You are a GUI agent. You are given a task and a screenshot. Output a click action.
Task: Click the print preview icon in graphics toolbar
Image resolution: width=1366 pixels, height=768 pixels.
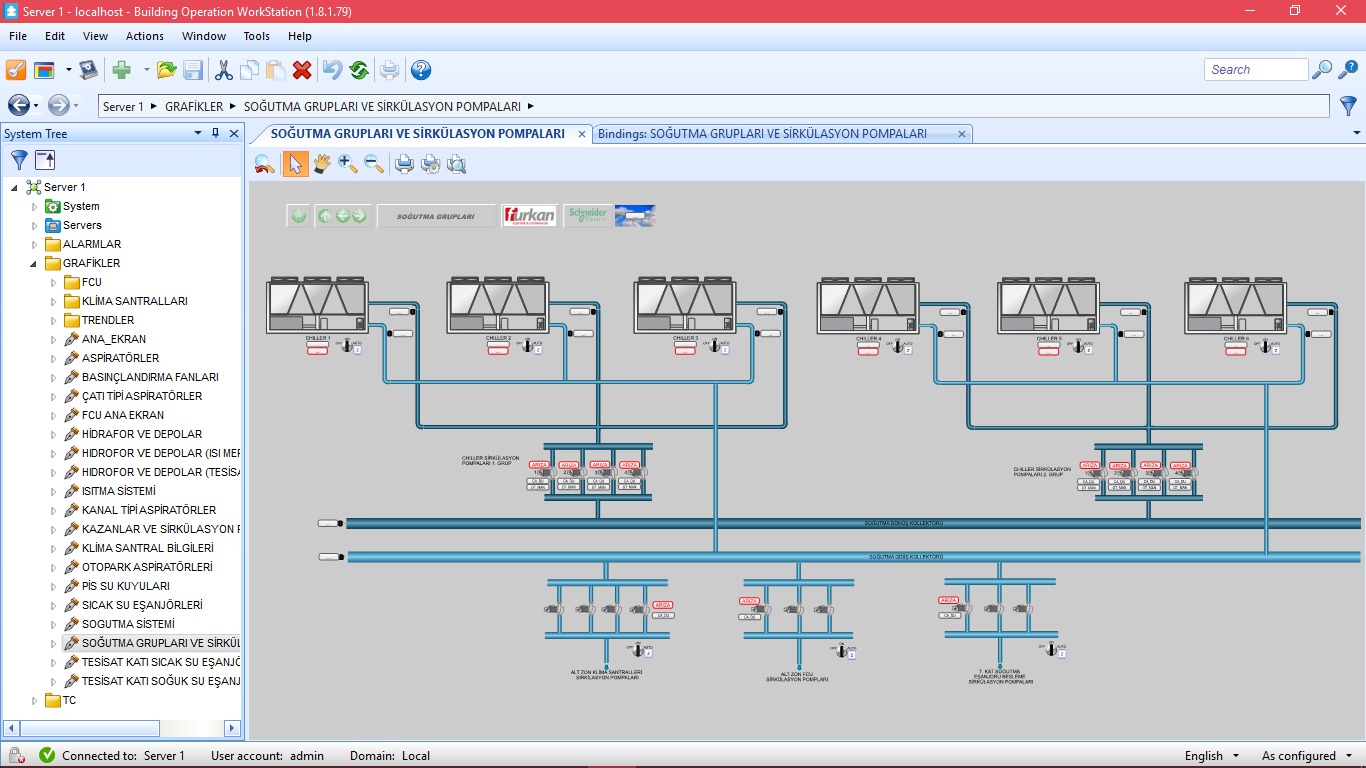click(x=456, y=164)
